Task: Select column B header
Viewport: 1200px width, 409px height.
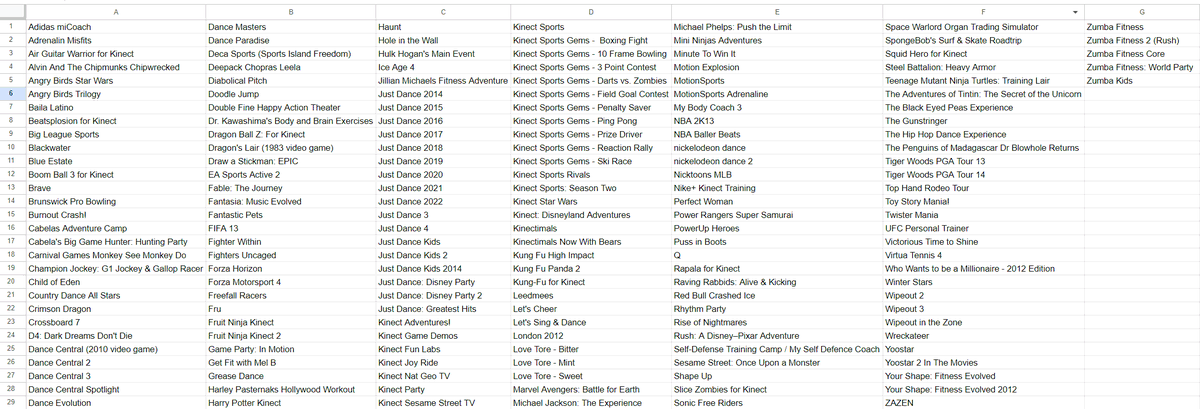Action: point(290,12)
